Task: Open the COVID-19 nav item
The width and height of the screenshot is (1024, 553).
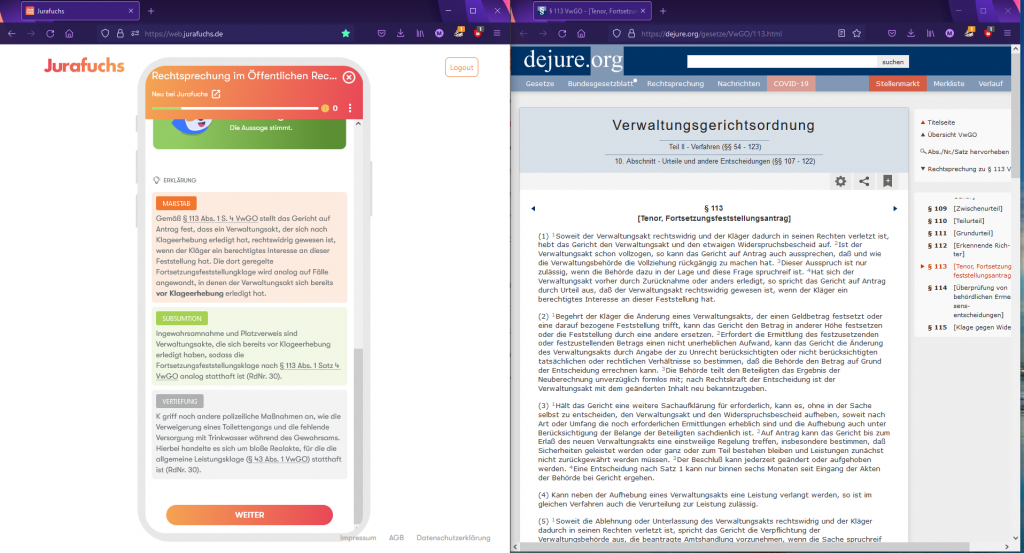Action: 791,84
